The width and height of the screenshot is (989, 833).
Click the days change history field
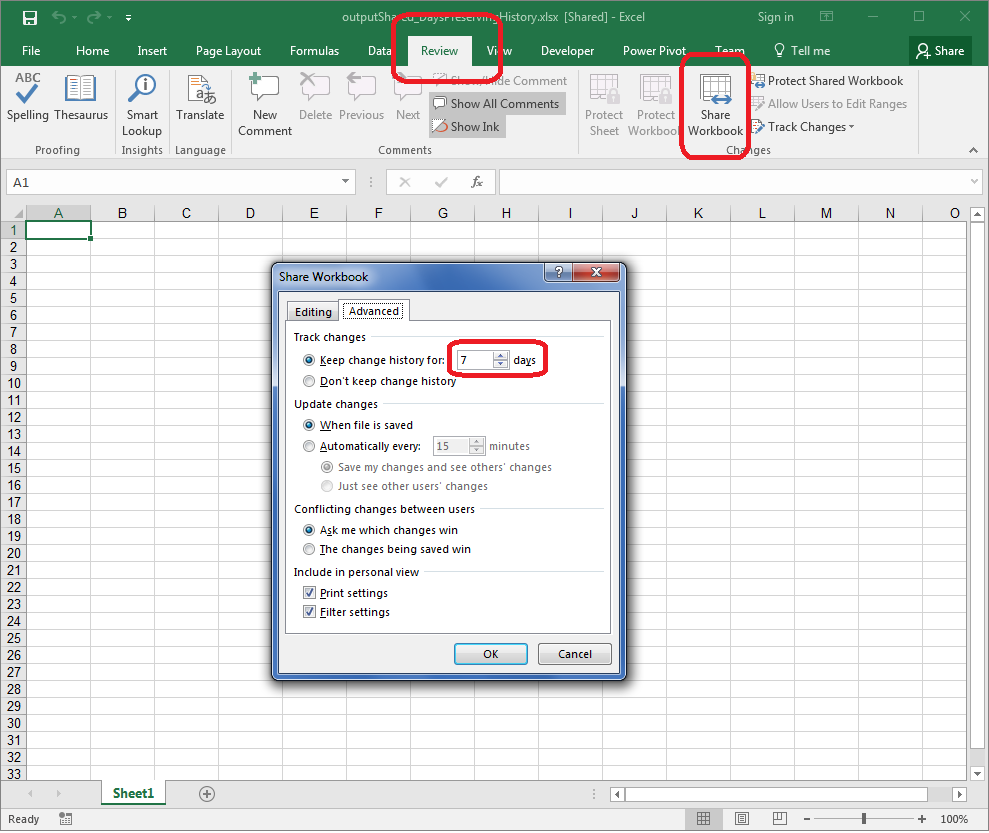point(473,360)
